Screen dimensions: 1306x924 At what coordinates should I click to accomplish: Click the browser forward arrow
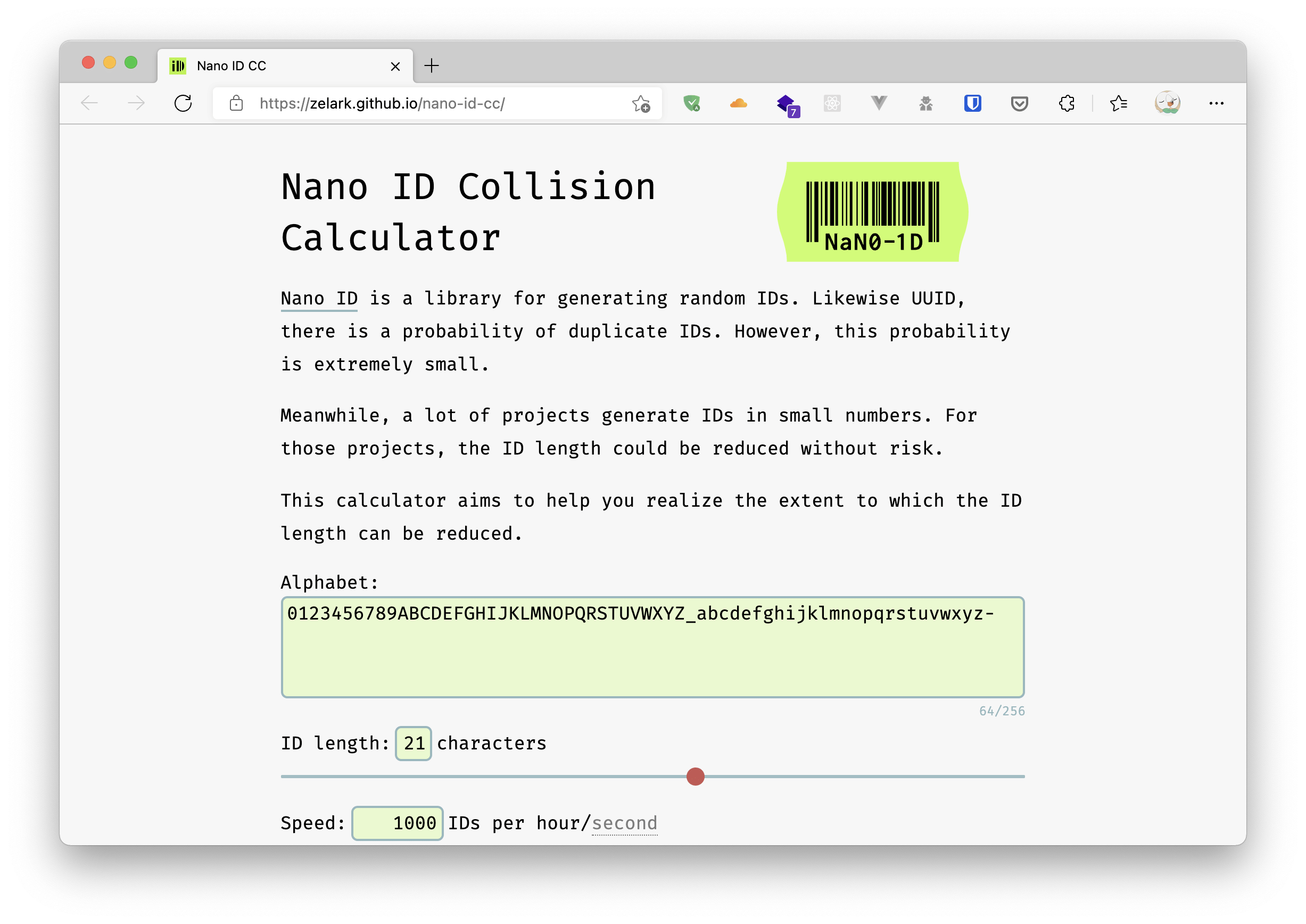136,103
